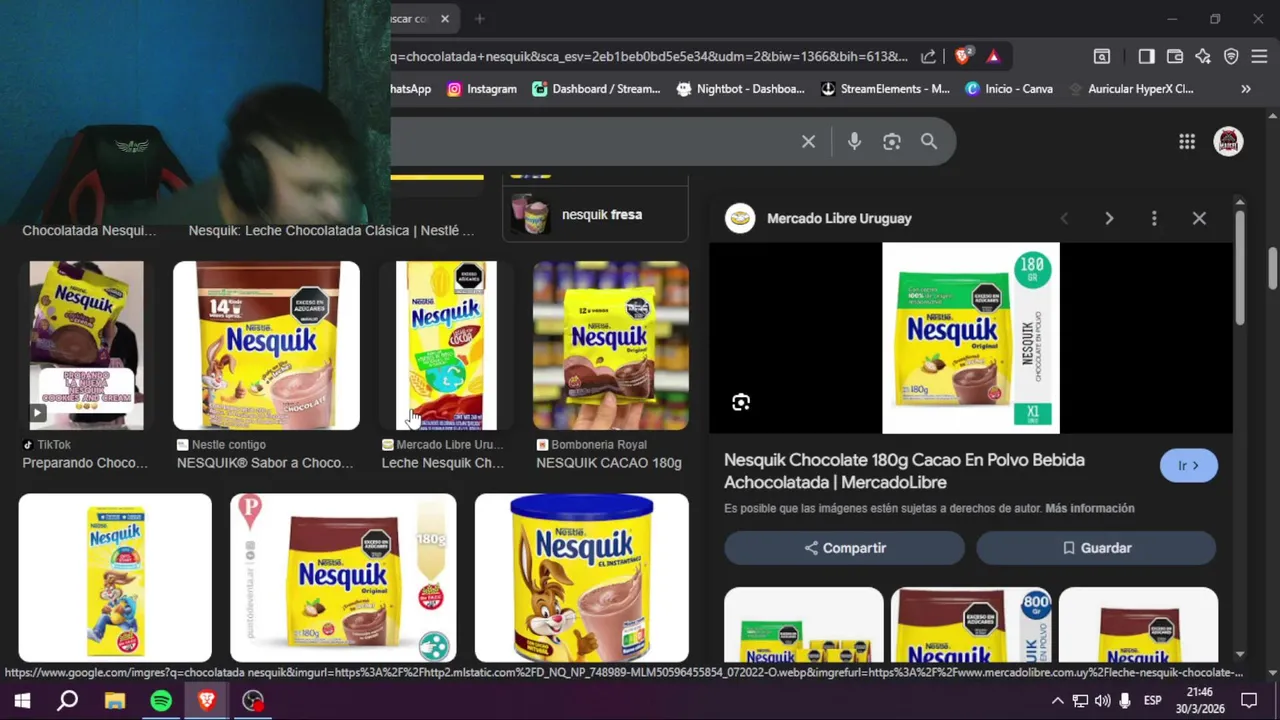Open clock and date in taskbar
The height and width of the screenshot is (720, 1280).
(x=1199, y=701)
